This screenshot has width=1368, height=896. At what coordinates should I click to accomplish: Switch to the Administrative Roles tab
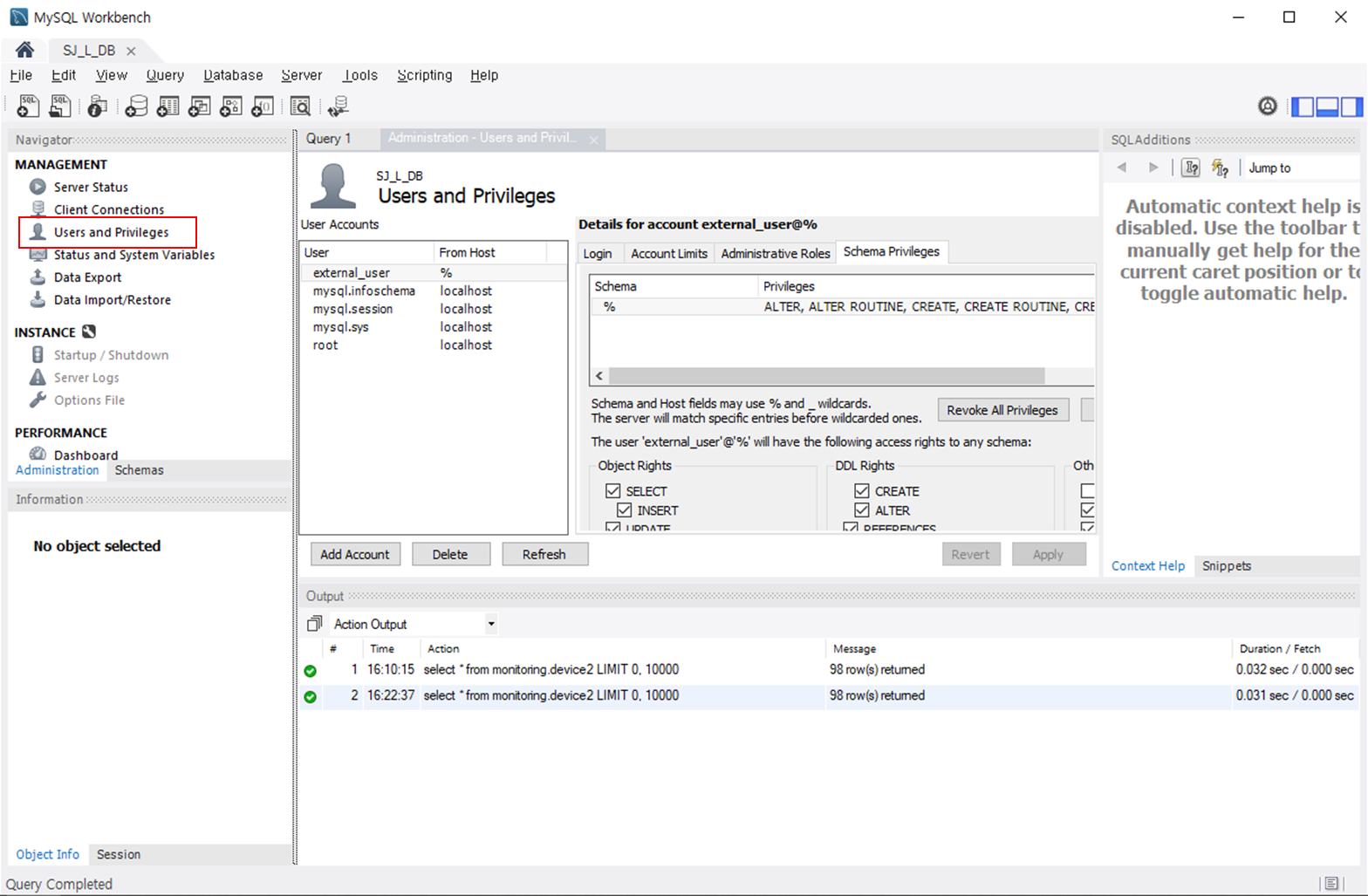[776, 253]
